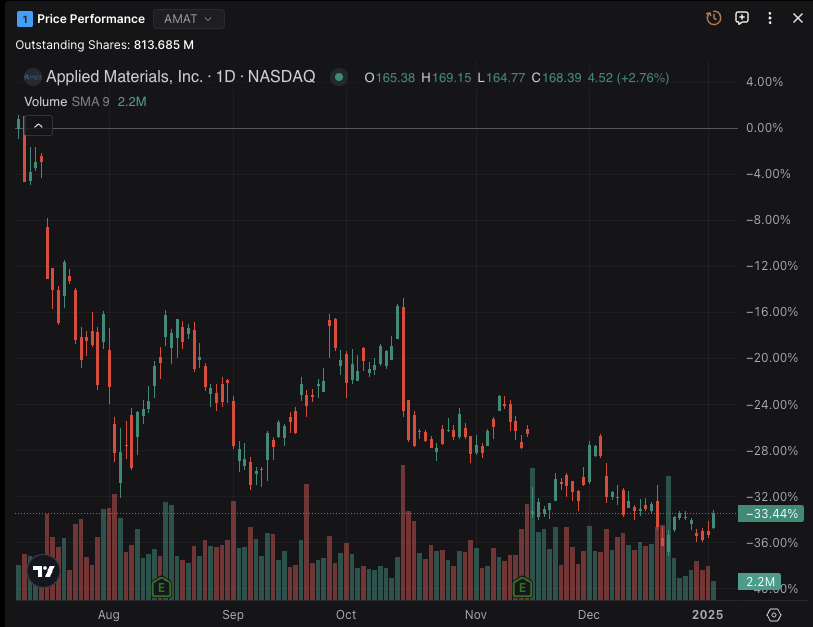The image size is (813, 627).
Task: Click the Dec time axis label
Action: tap(588, 615)
